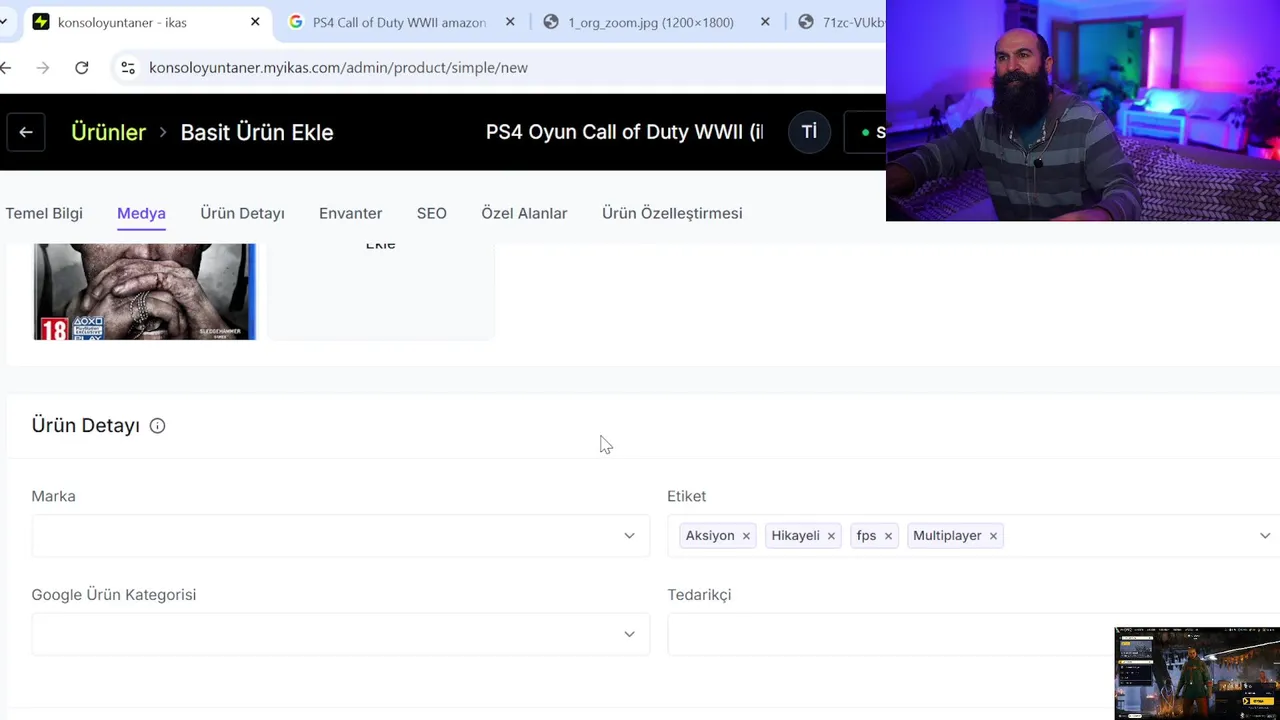Open the Google Ürün Kategorisi dropdown
Viewport: 1280px width, 720px height.
tap(341, 634)
